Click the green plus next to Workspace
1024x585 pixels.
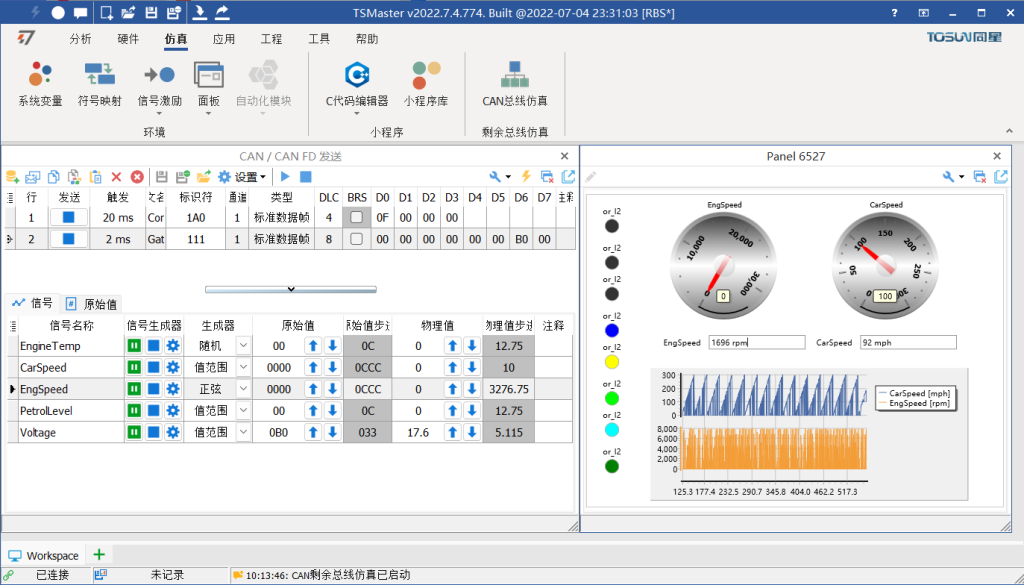[97, 555]
